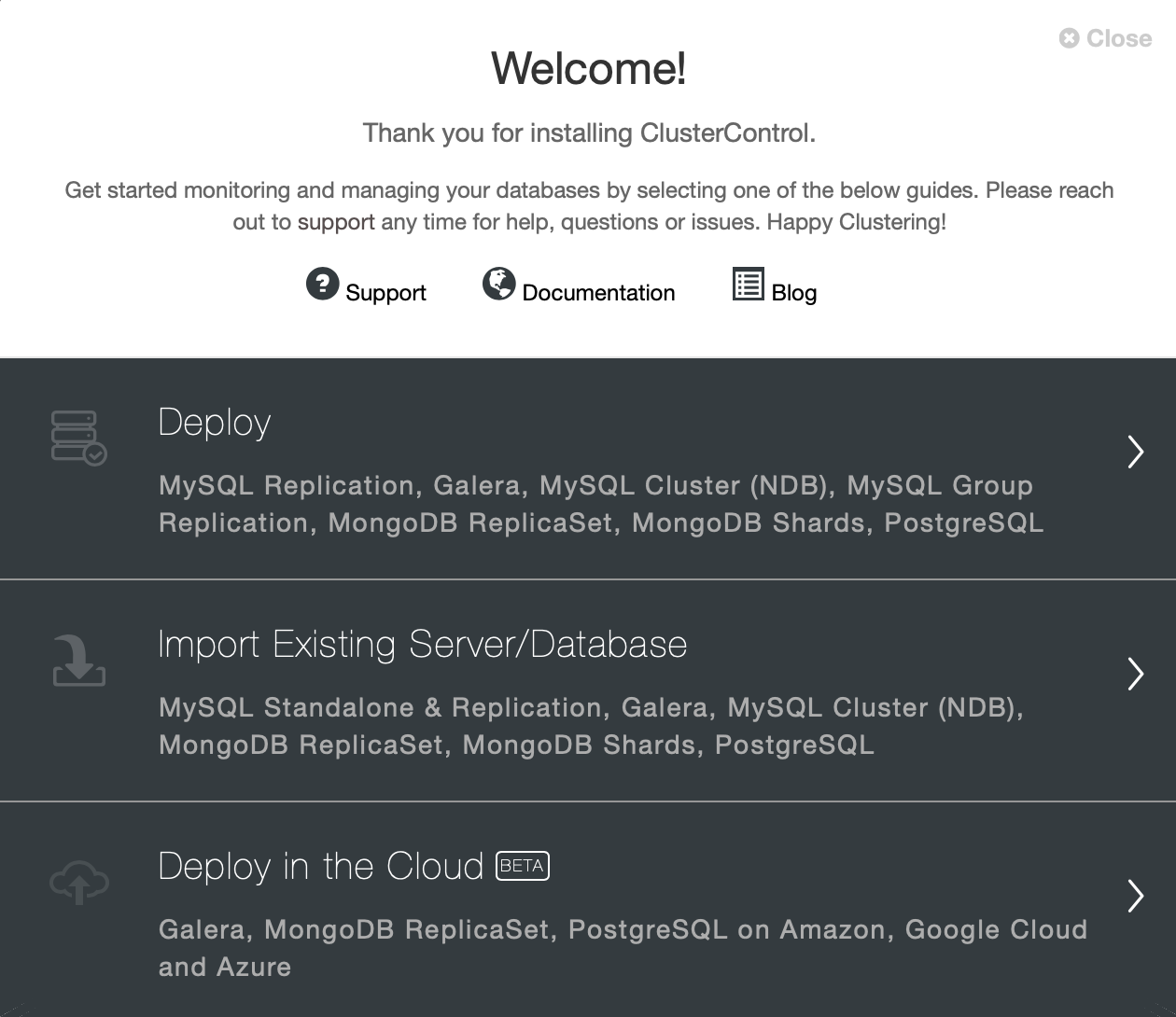Open the Blog link

[794, 293]
